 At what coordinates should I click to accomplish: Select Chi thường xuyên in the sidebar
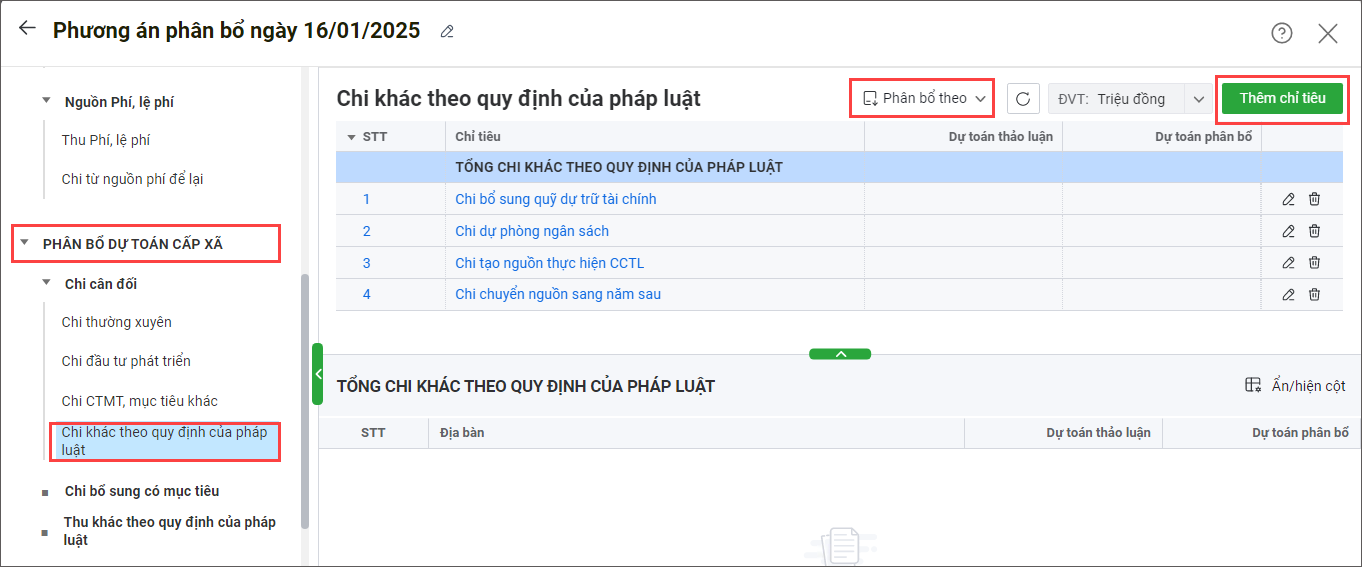pyautogui.click(x=117, y=322)
